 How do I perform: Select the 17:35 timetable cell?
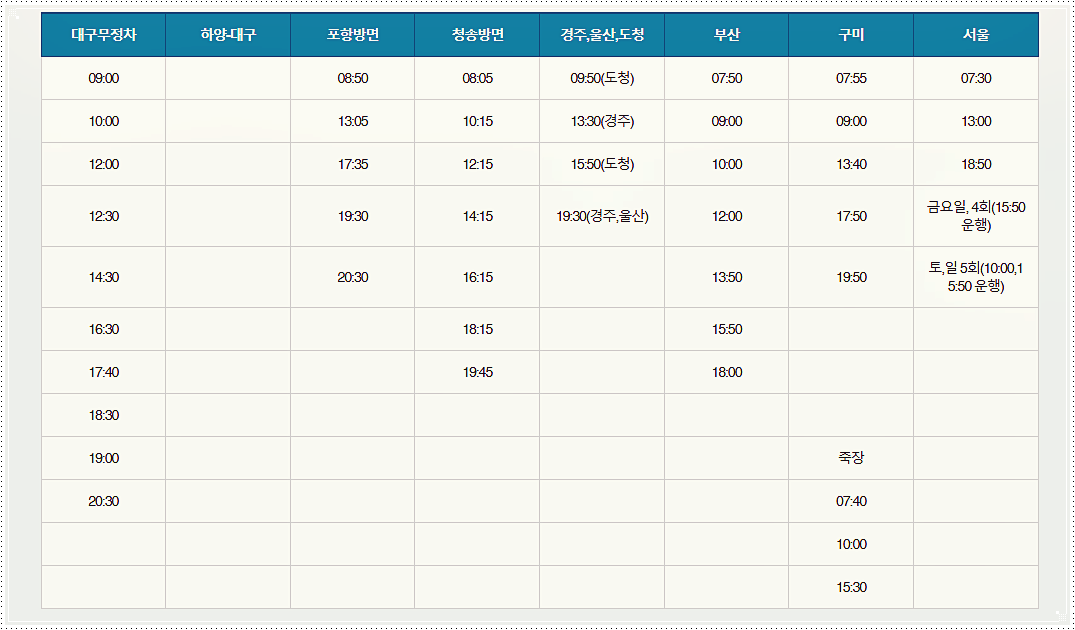click(x=352, y=164)
